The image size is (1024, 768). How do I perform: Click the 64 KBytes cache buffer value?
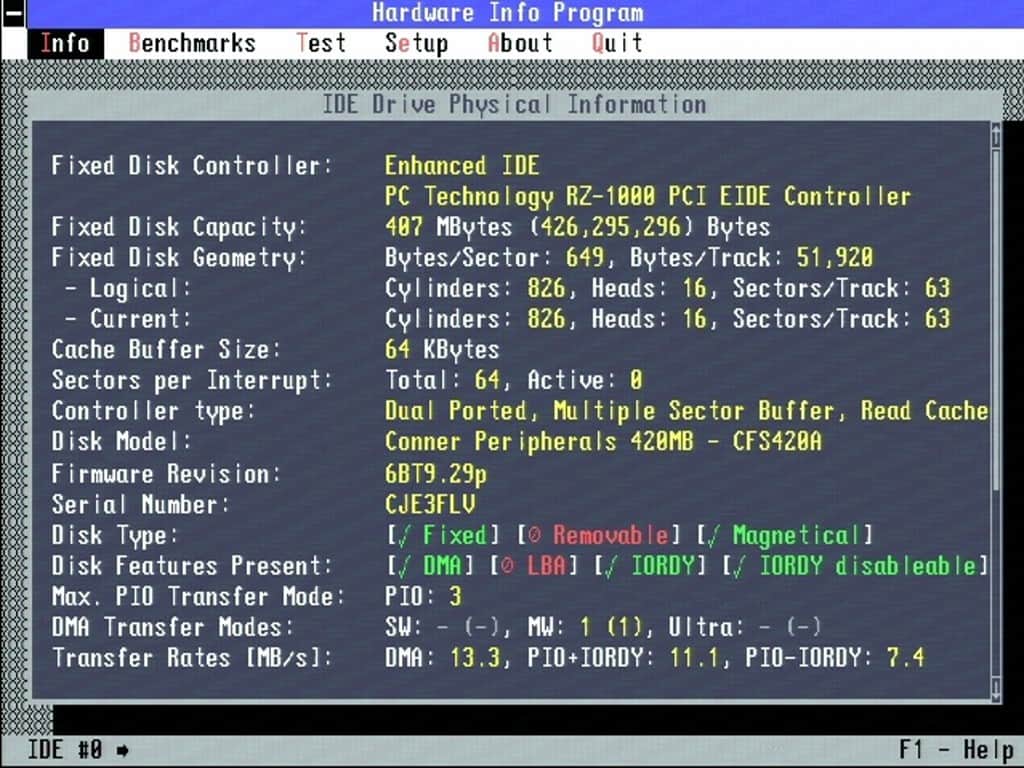[442, 349]
